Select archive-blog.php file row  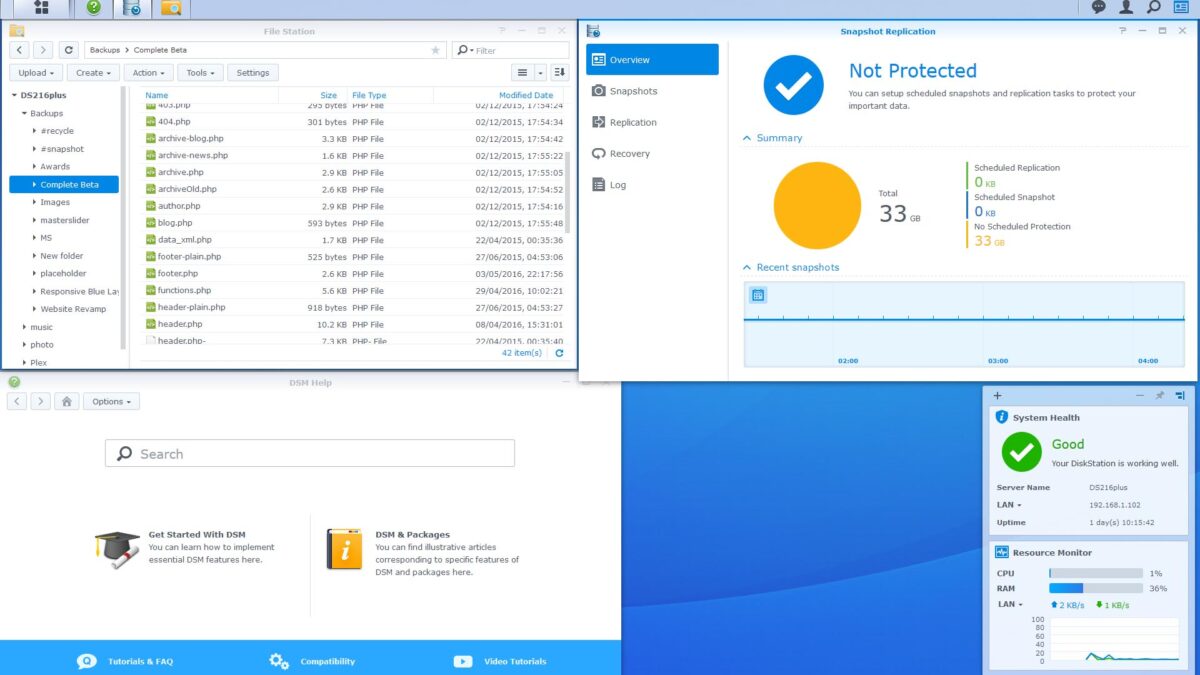354,139
